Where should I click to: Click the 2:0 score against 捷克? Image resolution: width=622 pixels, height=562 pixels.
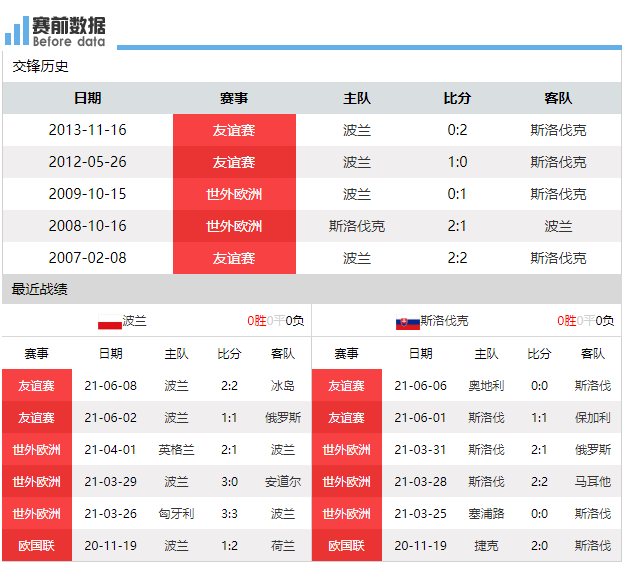(539, 546)
